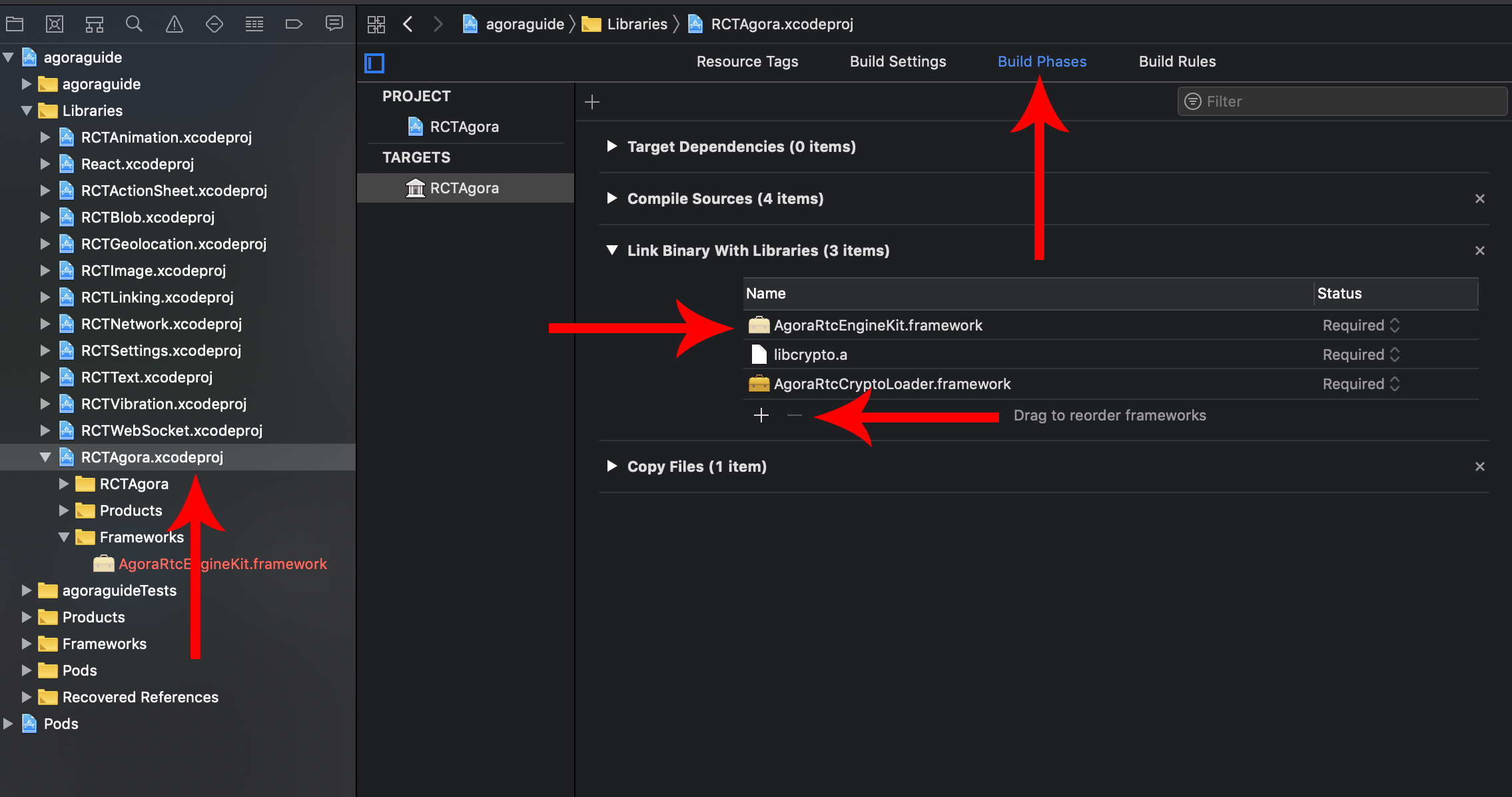Image resolution: width=1512 pixels, height=797 pixels.
Task: Delete the Link Binary With Libraries phase
Action: [1480, 251]
